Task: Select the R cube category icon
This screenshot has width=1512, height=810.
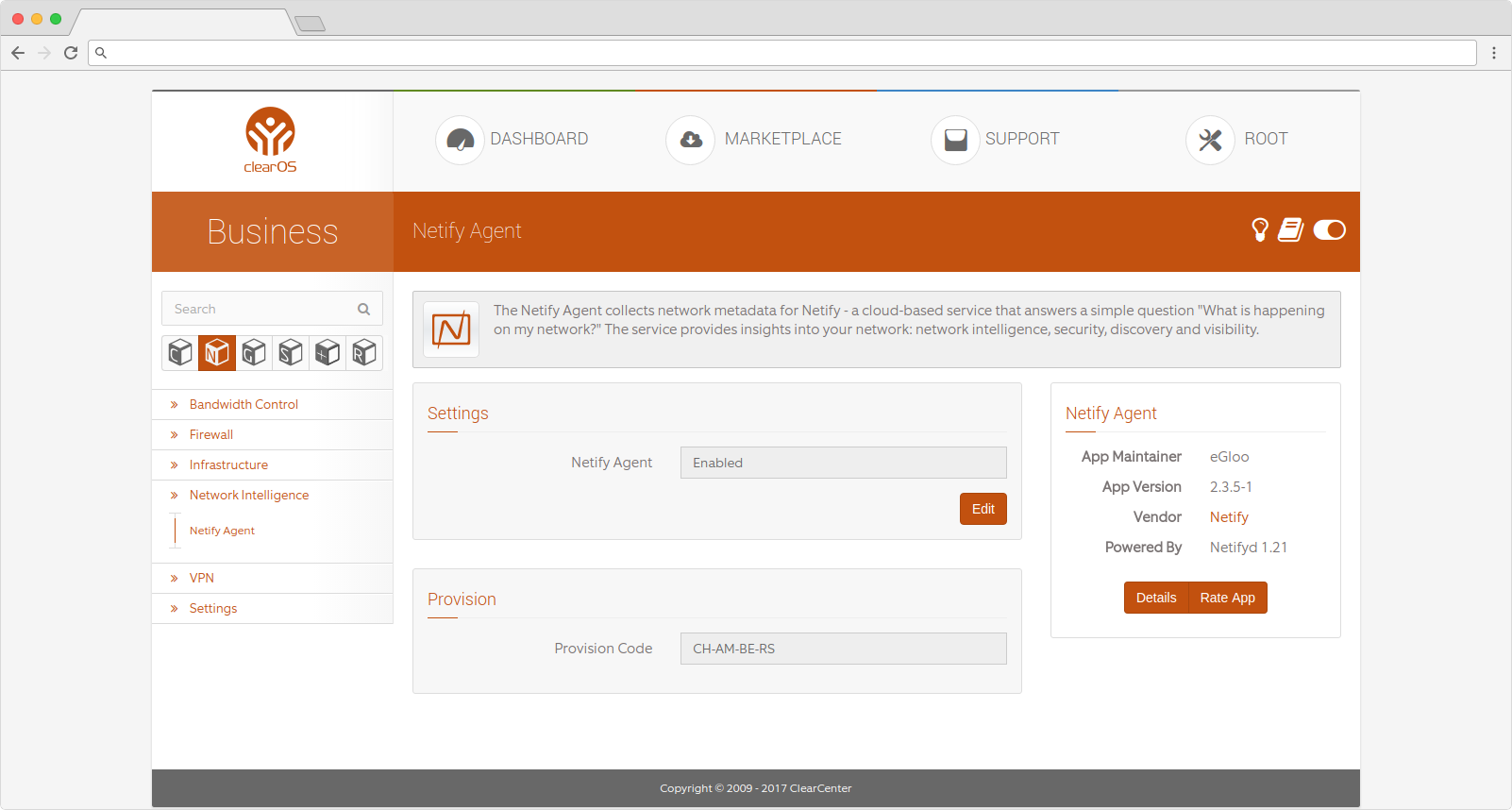Action: pyautogui.click(x=364, y=353)
